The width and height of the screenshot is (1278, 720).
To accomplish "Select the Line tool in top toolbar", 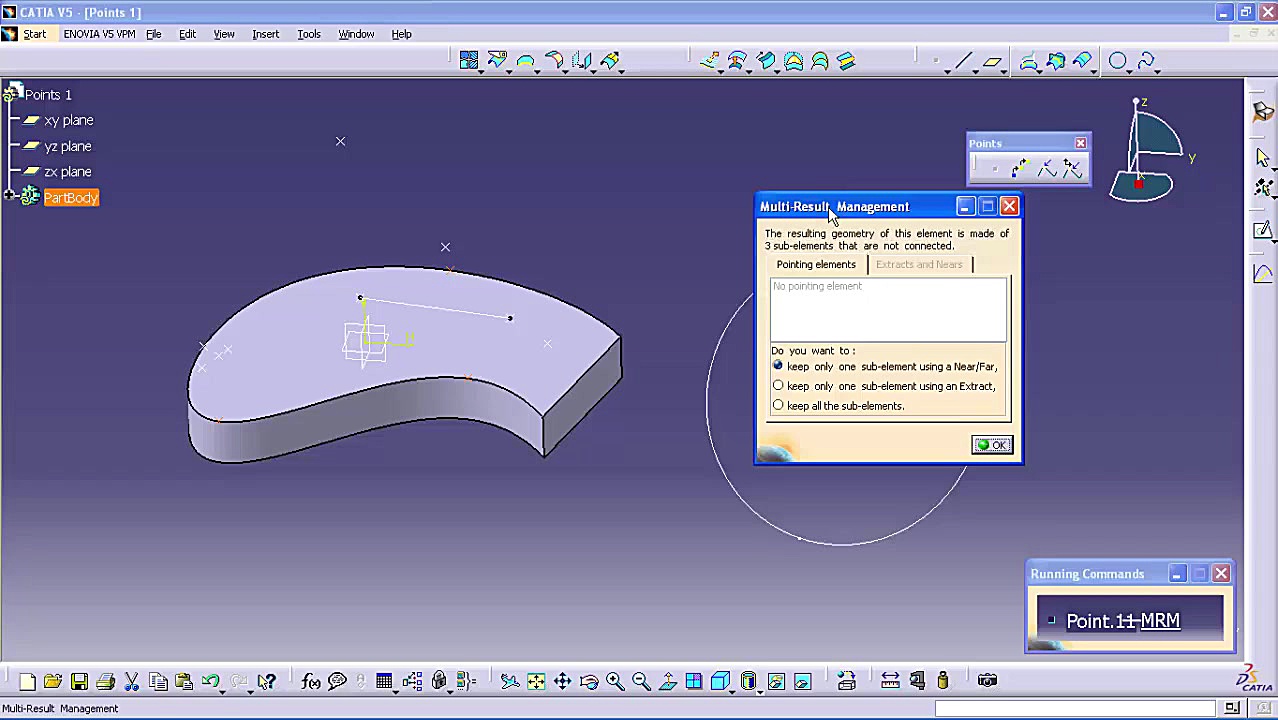I will tap(963, 62).
